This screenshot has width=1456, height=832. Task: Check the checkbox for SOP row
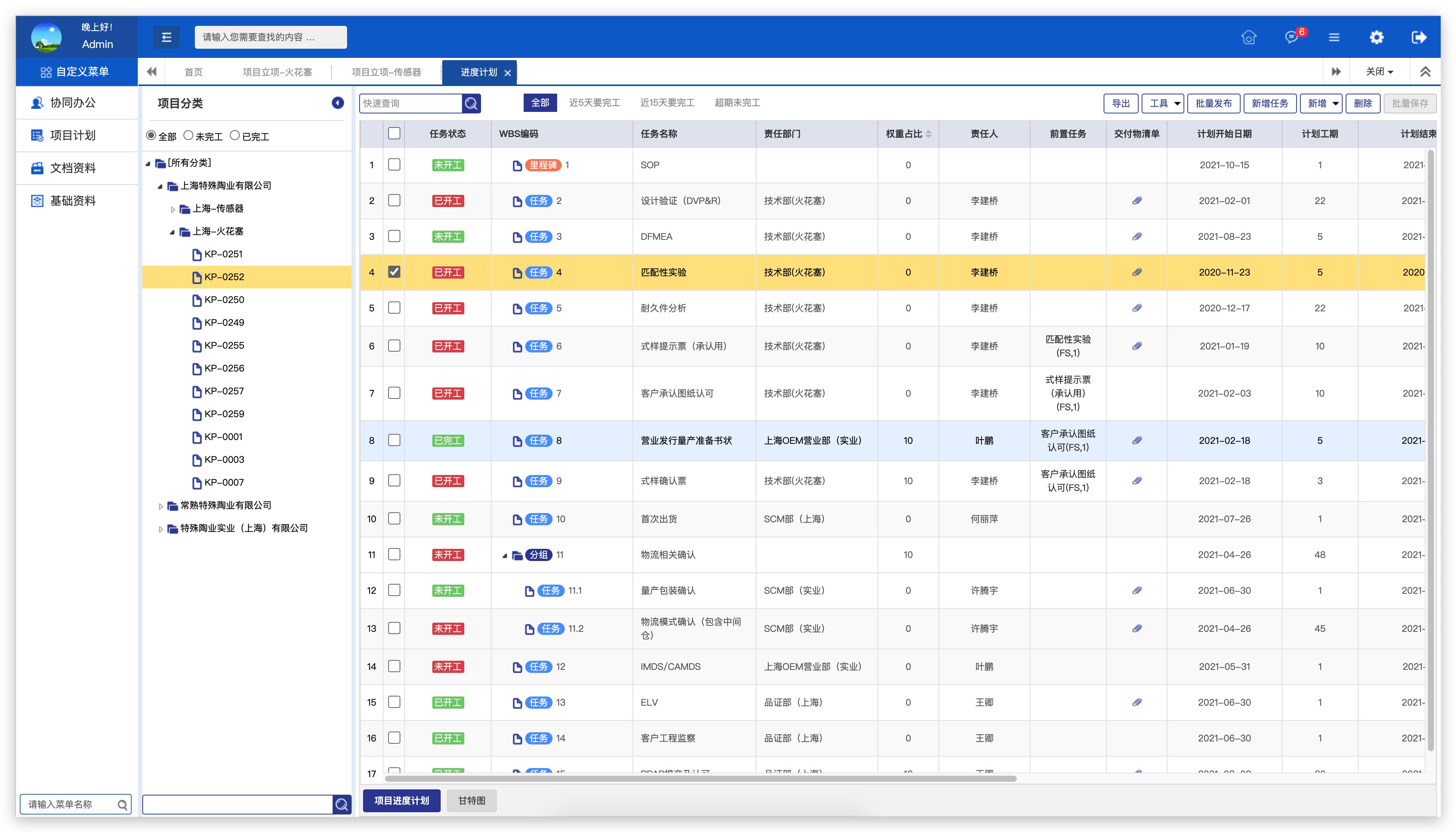click(394, 164)
